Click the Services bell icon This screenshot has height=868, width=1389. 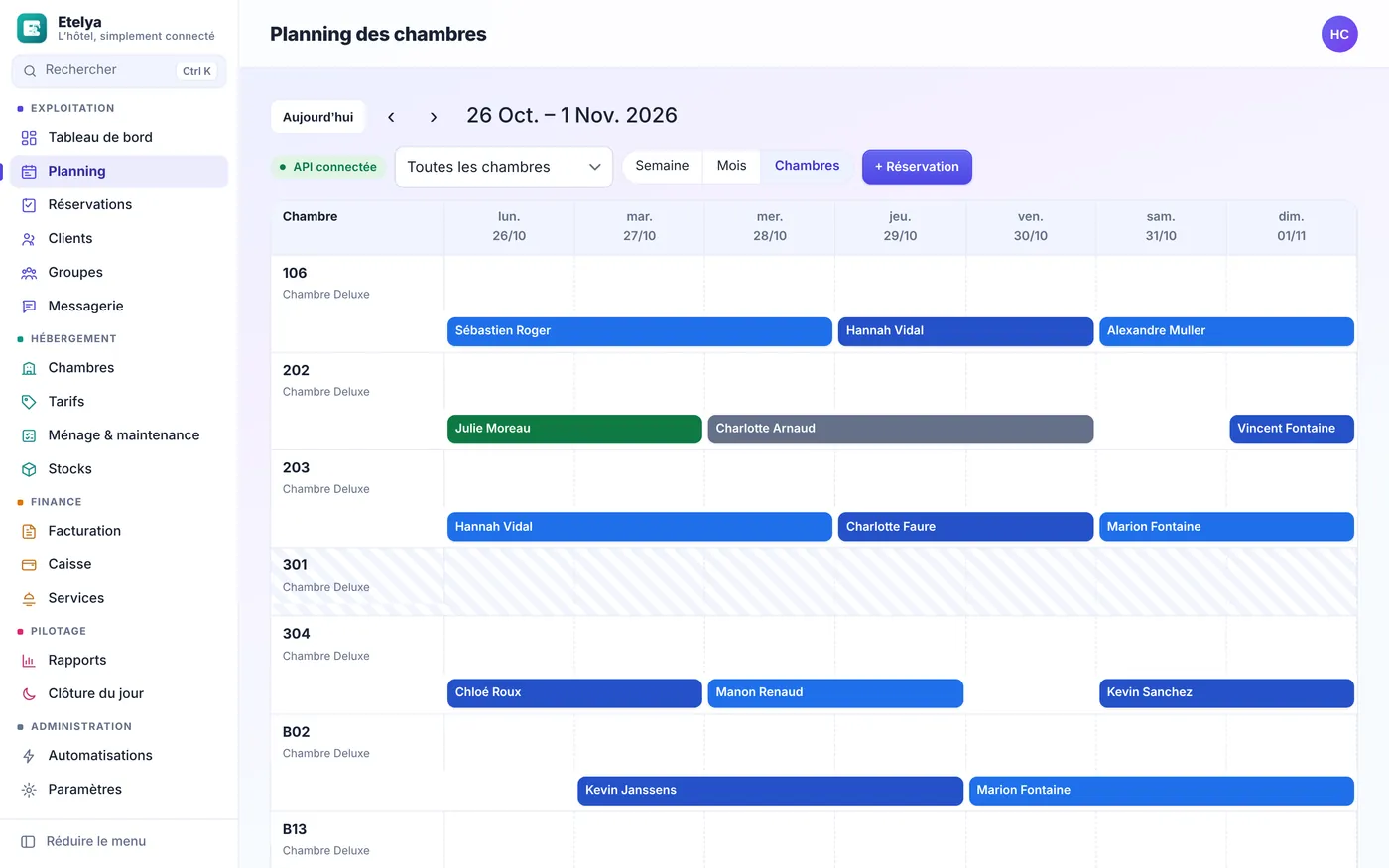pos(29,598)
